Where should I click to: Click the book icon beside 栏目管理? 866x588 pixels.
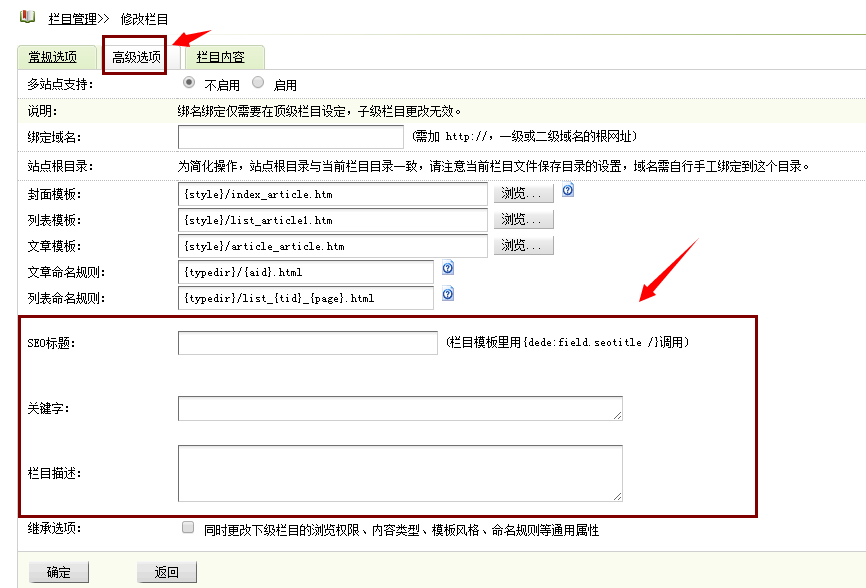[x=27, y=17]
